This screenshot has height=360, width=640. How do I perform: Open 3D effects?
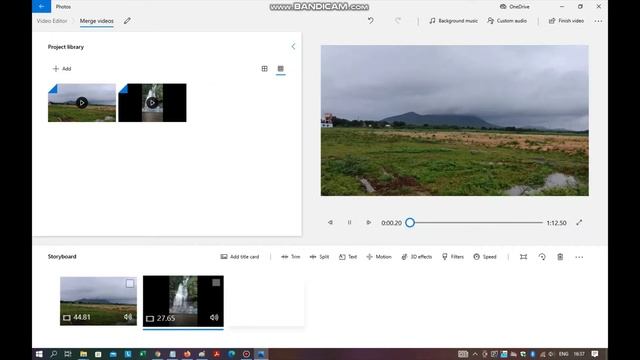pyautogui.click(x=417, y=257)
